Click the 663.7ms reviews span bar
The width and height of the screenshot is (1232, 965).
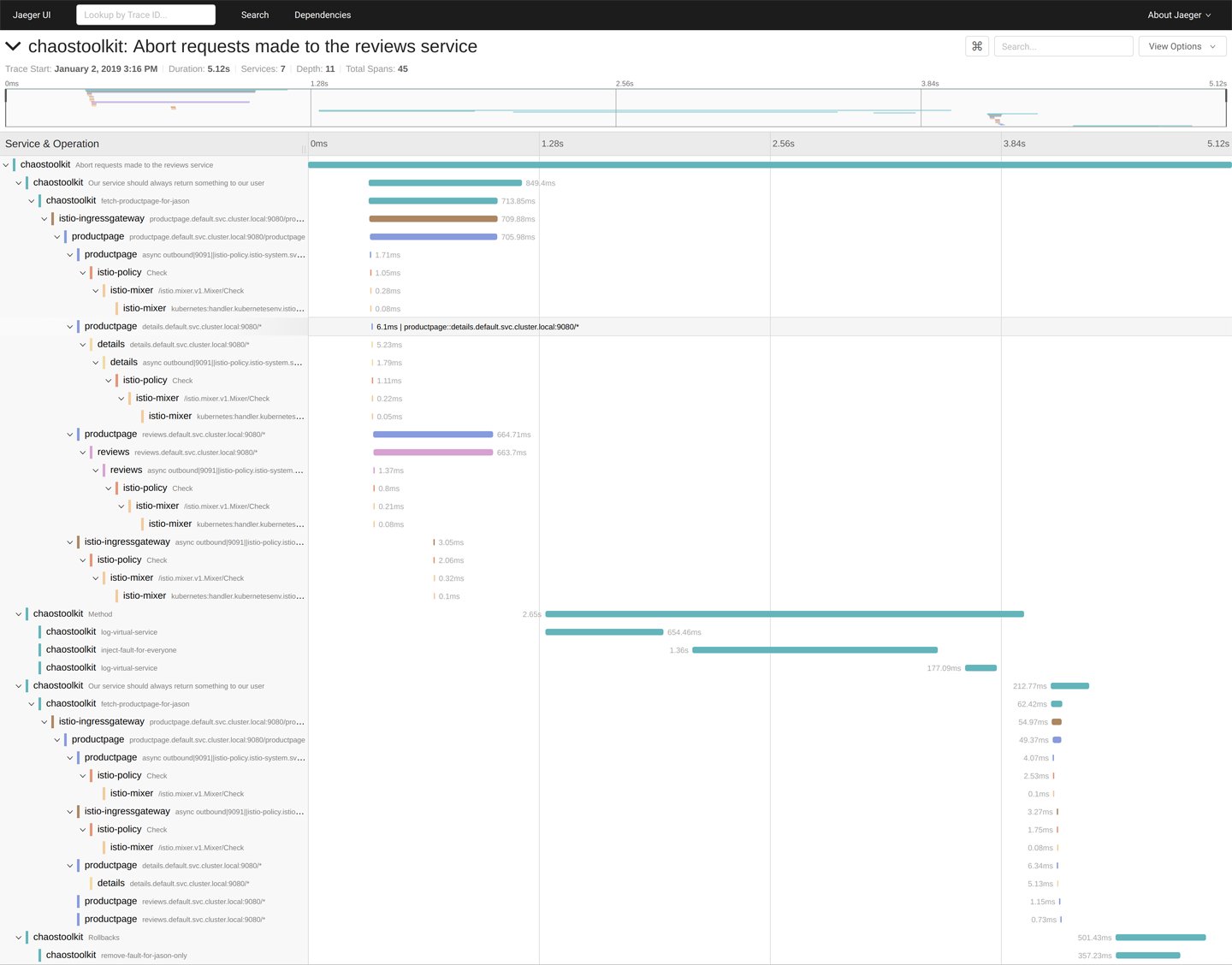[x=433, y=453]
